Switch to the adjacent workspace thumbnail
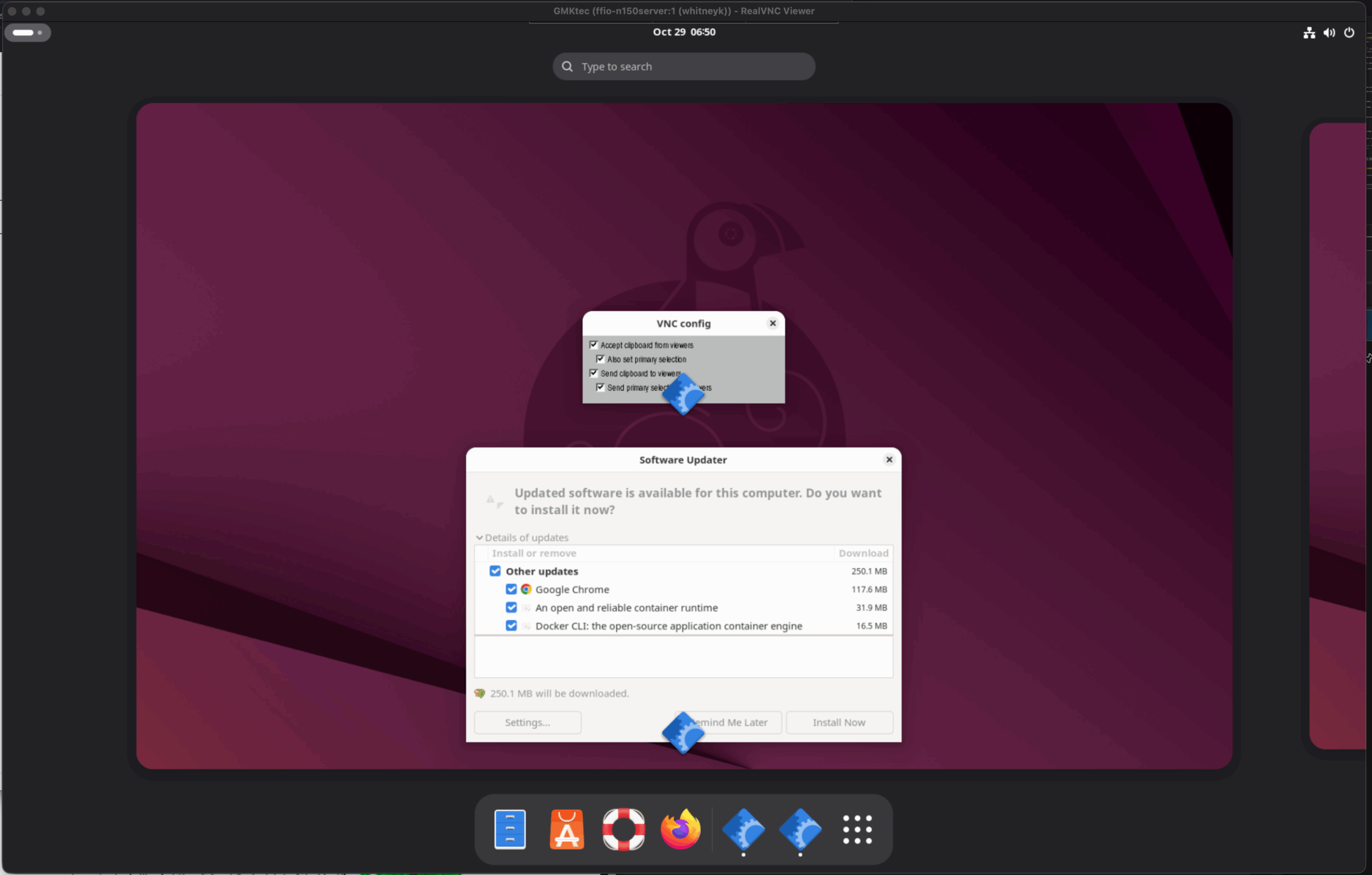Viewport: 1372px width, 875px height. pyautogui.click(x=1339, y=436)
